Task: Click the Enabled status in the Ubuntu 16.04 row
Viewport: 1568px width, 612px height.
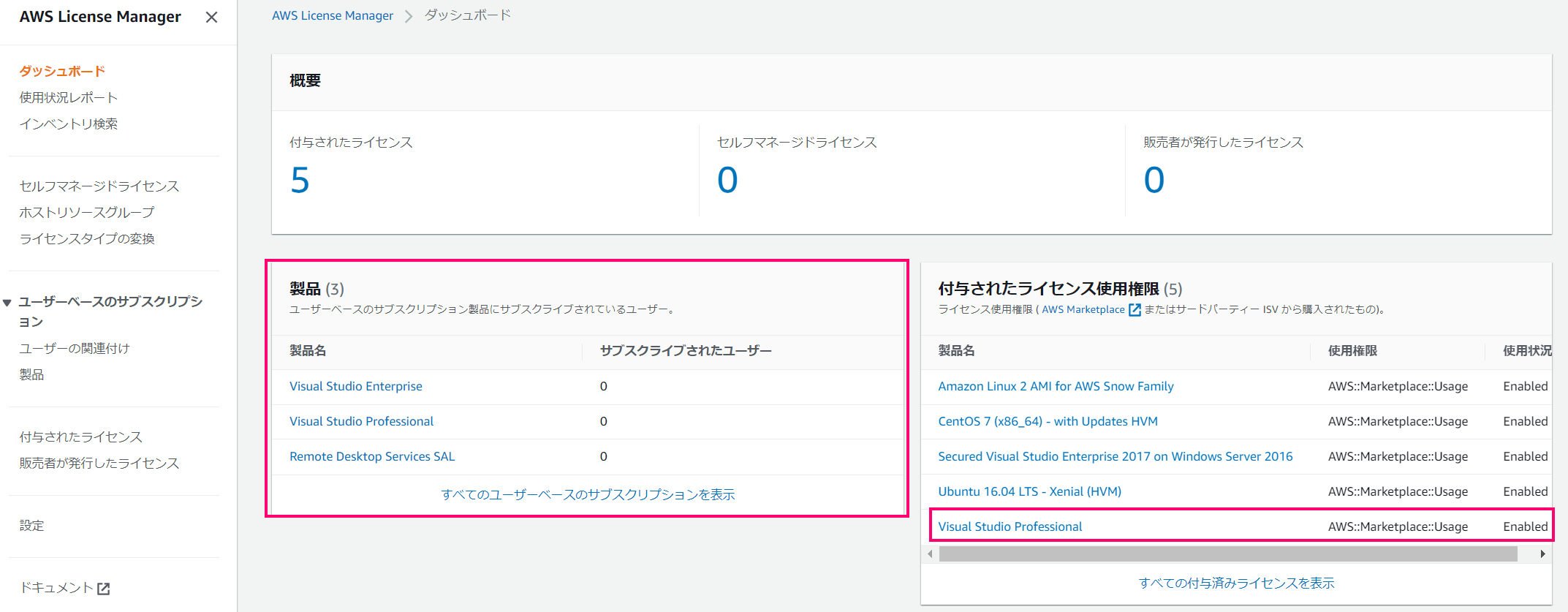Action: point(1525,491)
